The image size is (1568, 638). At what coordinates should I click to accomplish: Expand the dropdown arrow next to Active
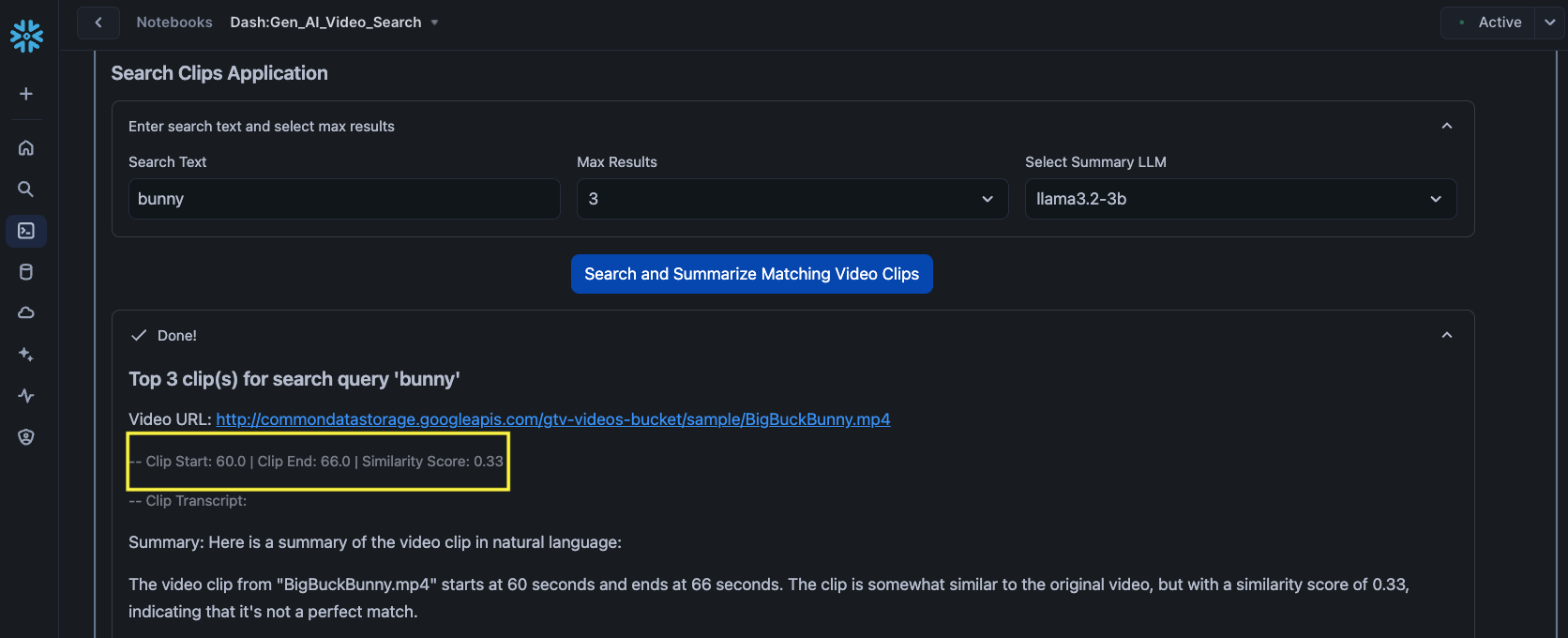[1549, 23]
